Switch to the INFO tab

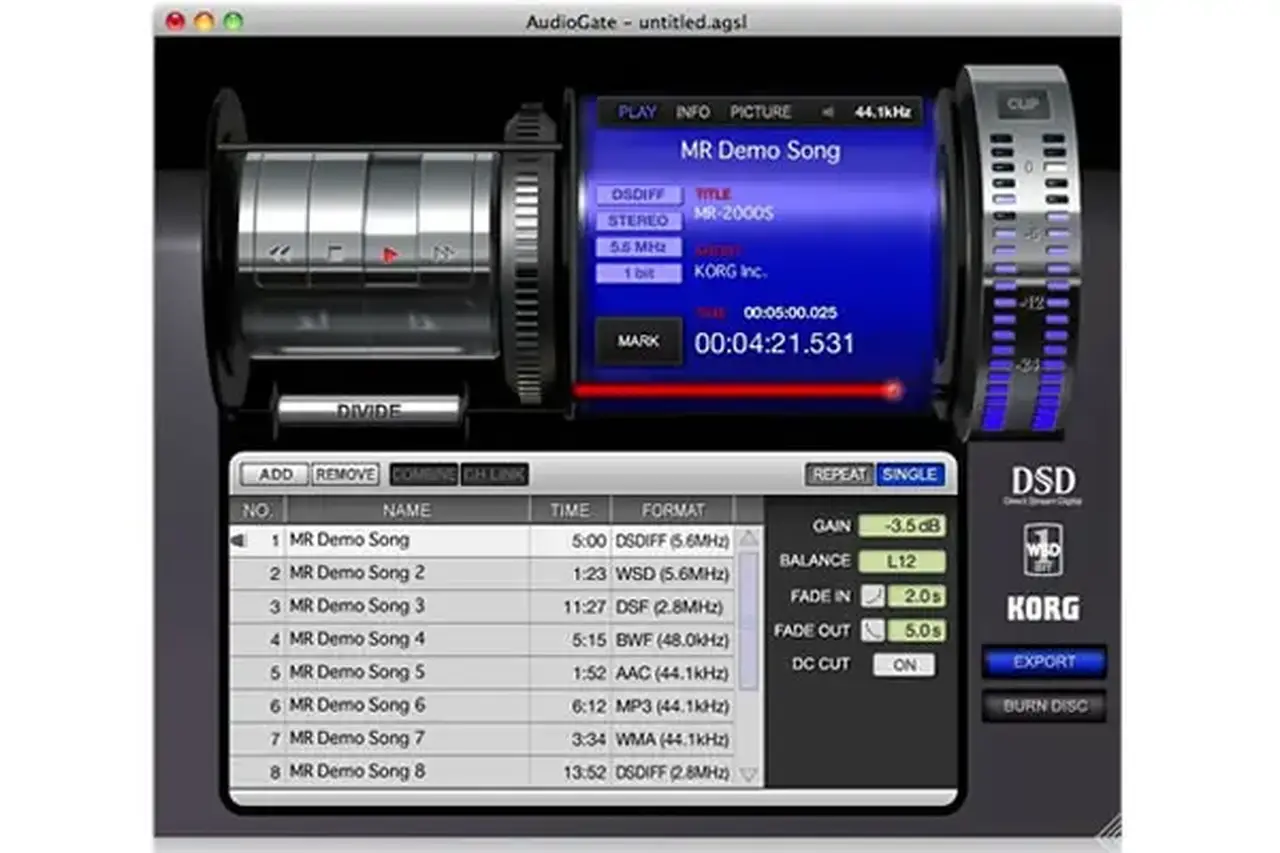(692, 112)
